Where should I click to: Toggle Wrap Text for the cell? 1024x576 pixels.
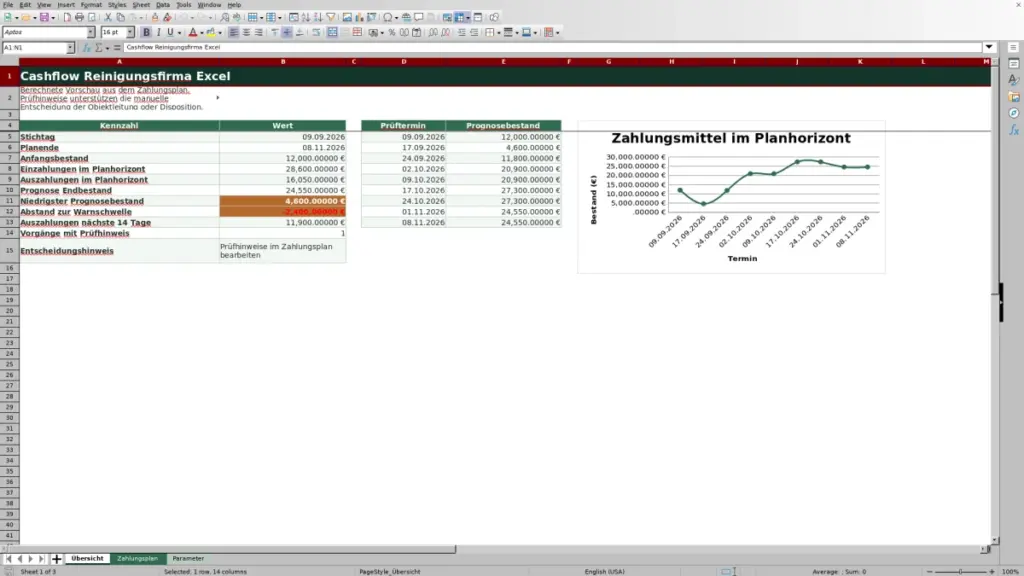pos(316,33)
